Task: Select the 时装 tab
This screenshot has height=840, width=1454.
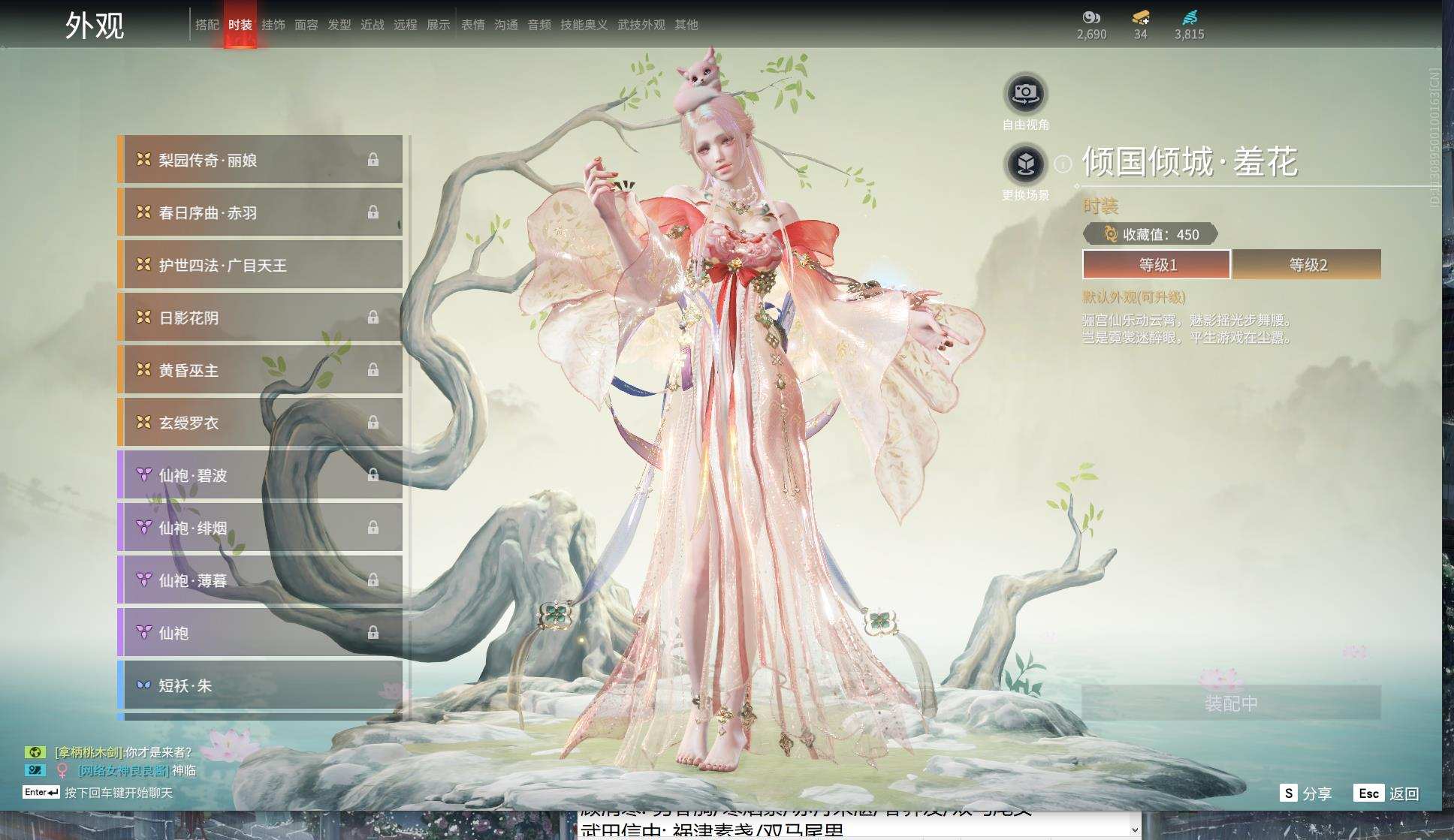Action: pos(240,25)
